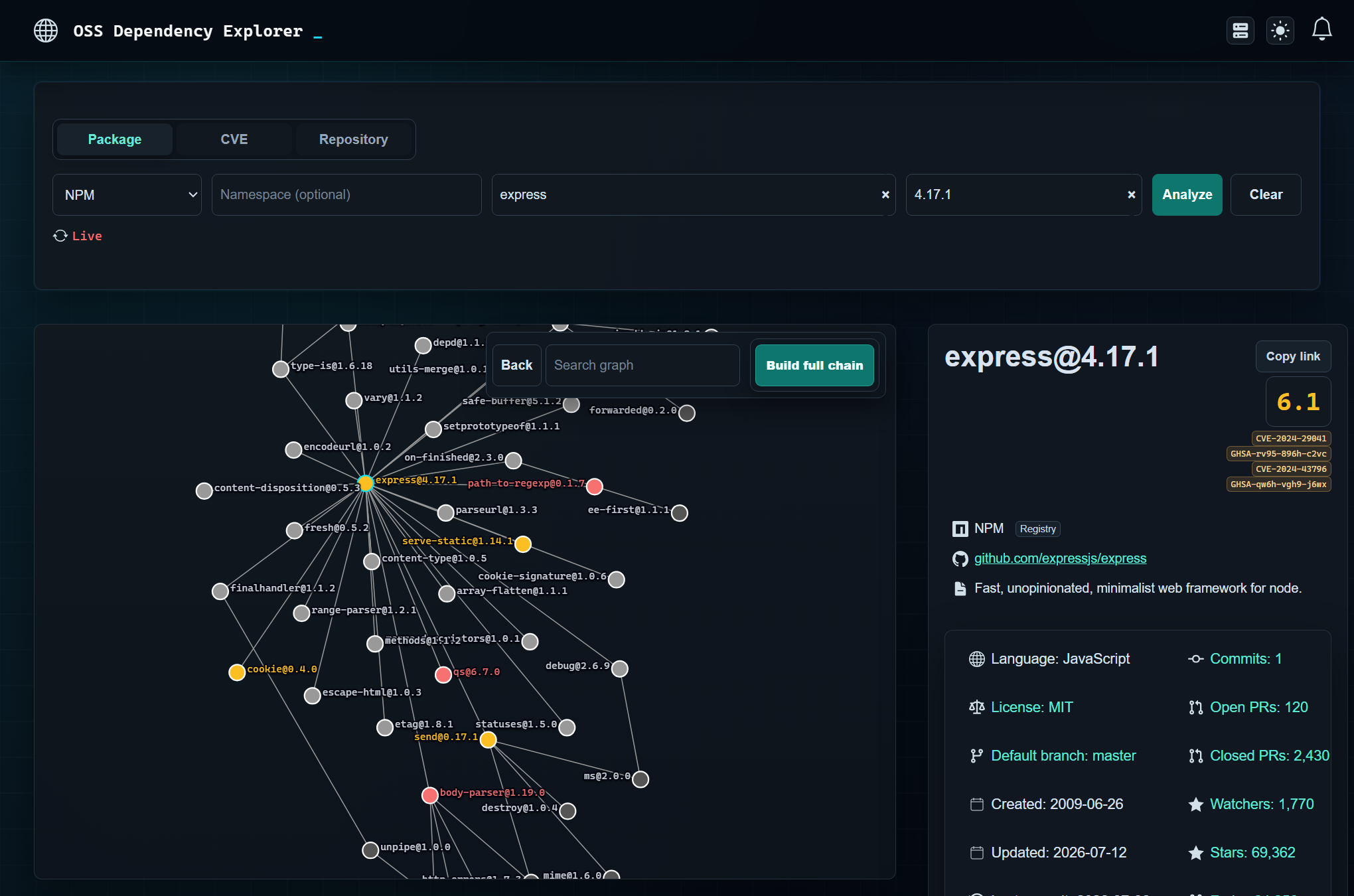1354x896 pixels.
Task: Click the Clear button
Action: tap(1266, 194)
